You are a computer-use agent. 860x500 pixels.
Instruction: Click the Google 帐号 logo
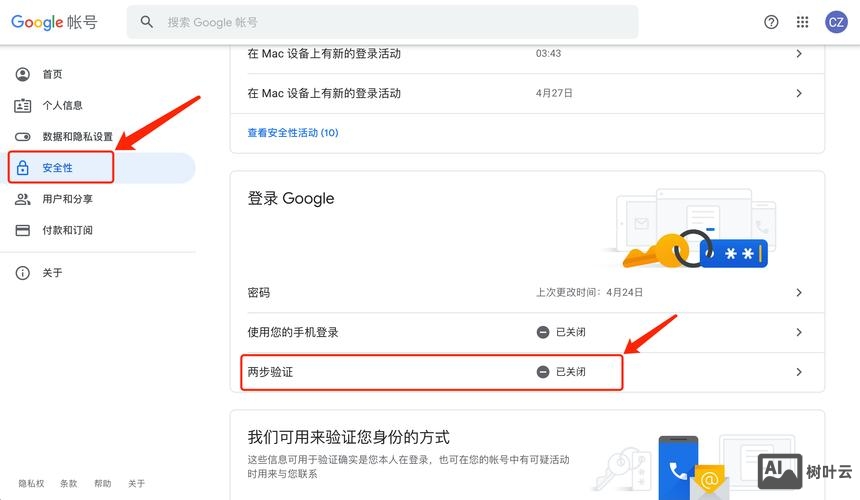pyautogui.click(x=54, y=22)
